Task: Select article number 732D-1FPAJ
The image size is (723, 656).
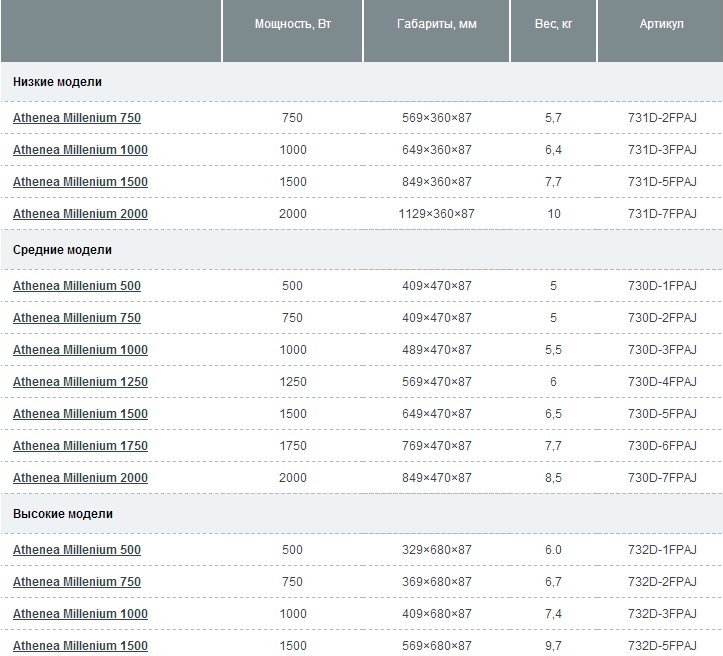Action: pos(662,550)
